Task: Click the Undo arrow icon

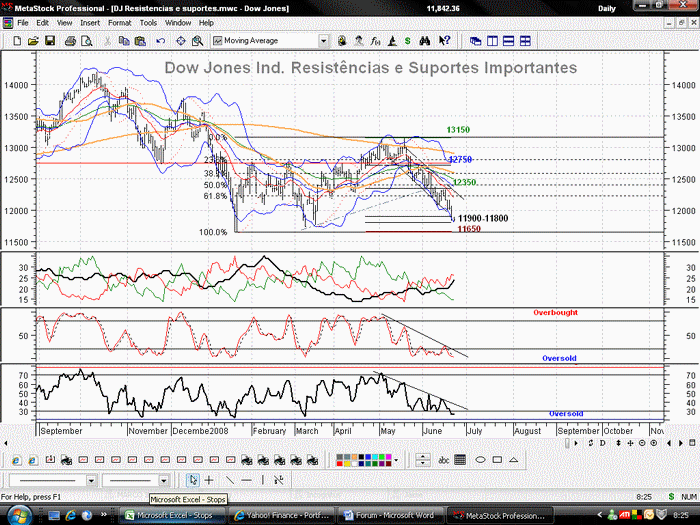Action: pyautogui.click(x=161, y=41)
